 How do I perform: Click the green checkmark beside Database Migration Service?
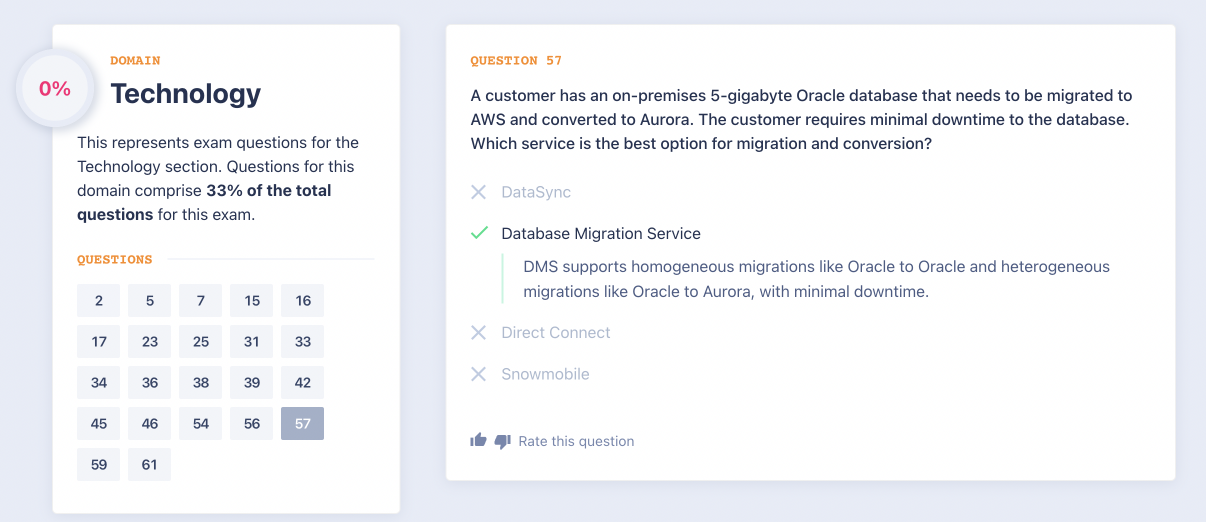[x=479, y=233]
